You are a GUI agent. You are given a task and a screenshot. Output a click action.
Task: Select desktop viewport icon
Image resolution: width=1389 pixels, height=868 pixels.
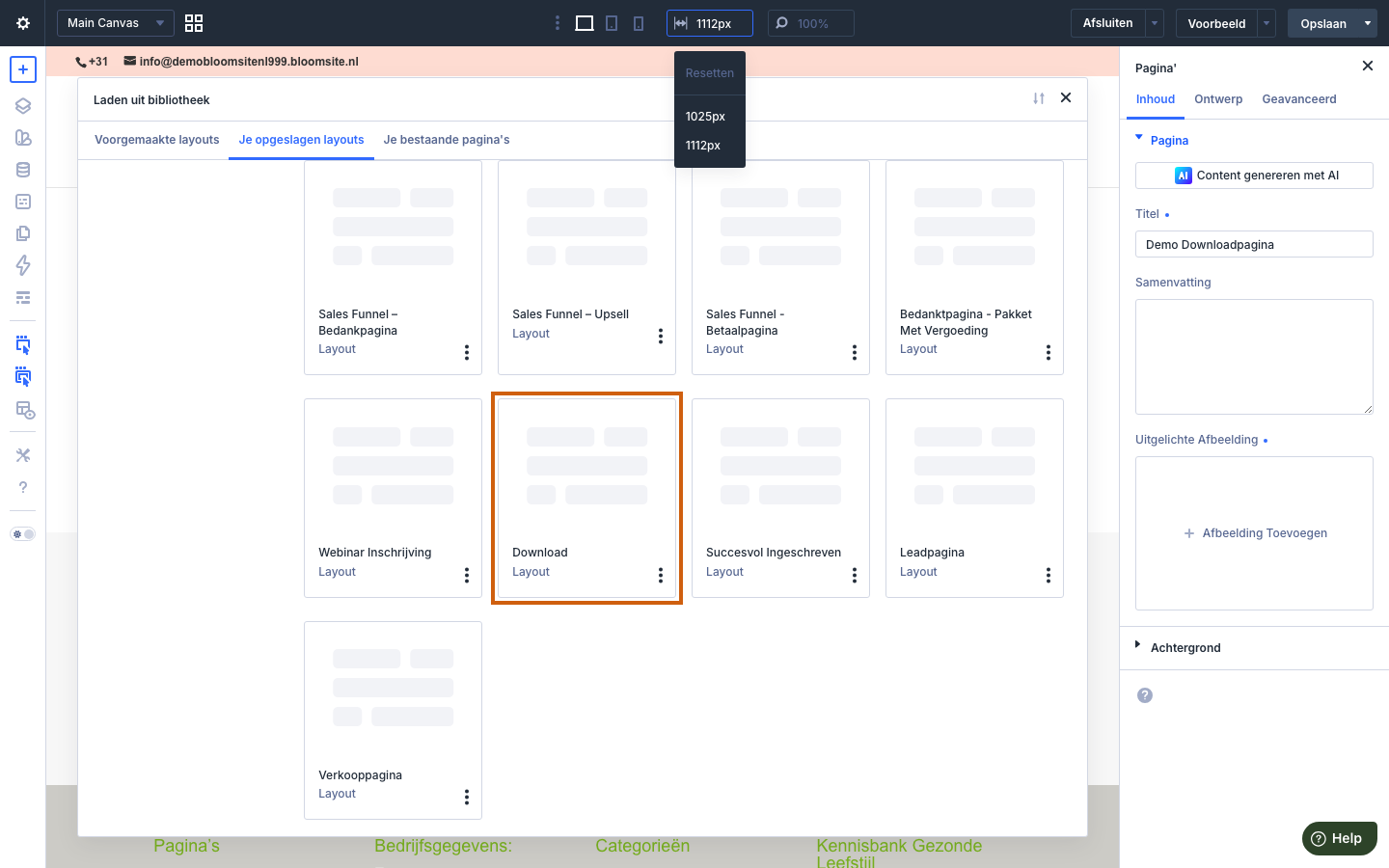pos(585,23)
